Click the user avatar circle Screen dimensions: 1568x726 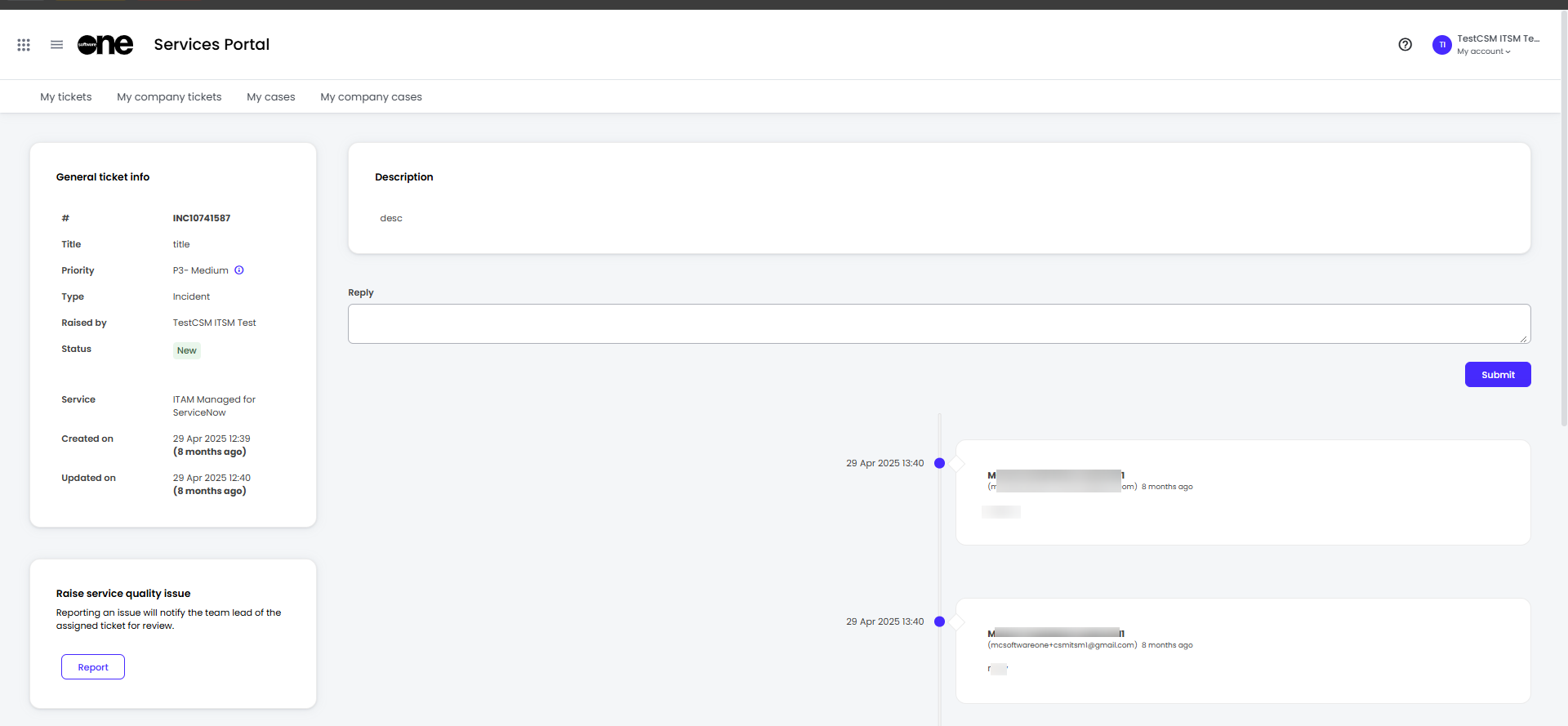[x=1441, y=45]
